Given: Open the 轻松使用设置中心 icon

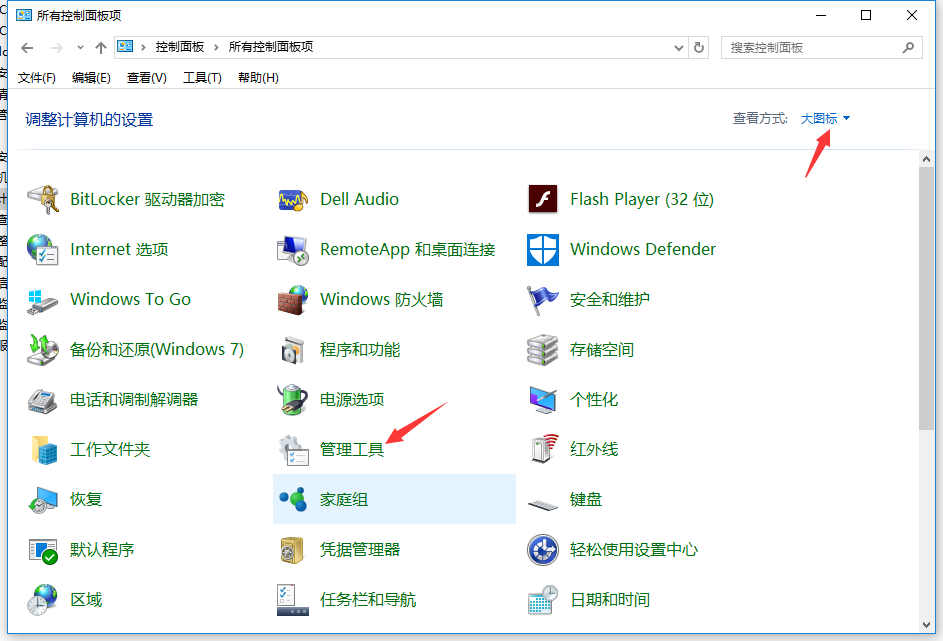Looking at the screenshot, I should point(543,550).
